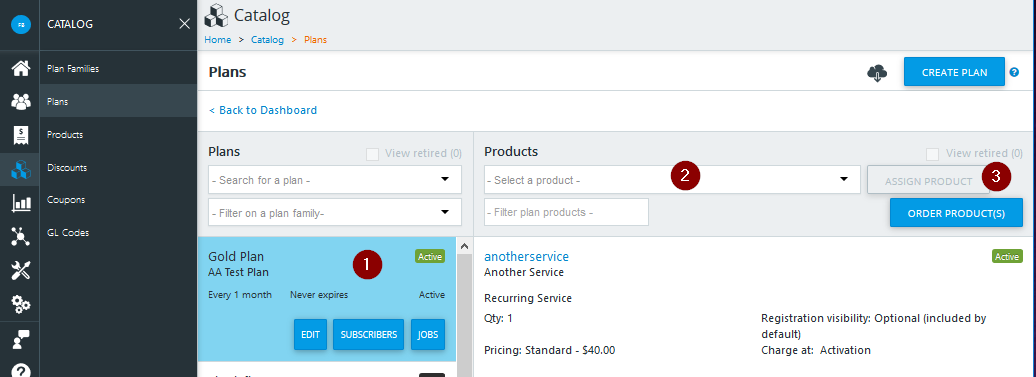Click the Registration visibility: Optional text
Viewport: 1036px width, 377px height.
[873, 326]
